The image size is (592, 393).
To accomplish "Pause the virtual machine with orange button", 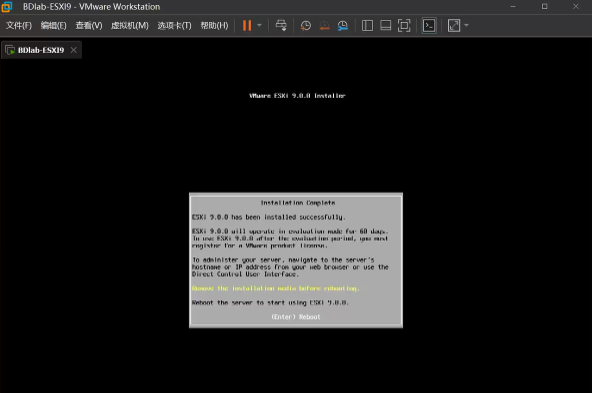I will click(247, 26).
